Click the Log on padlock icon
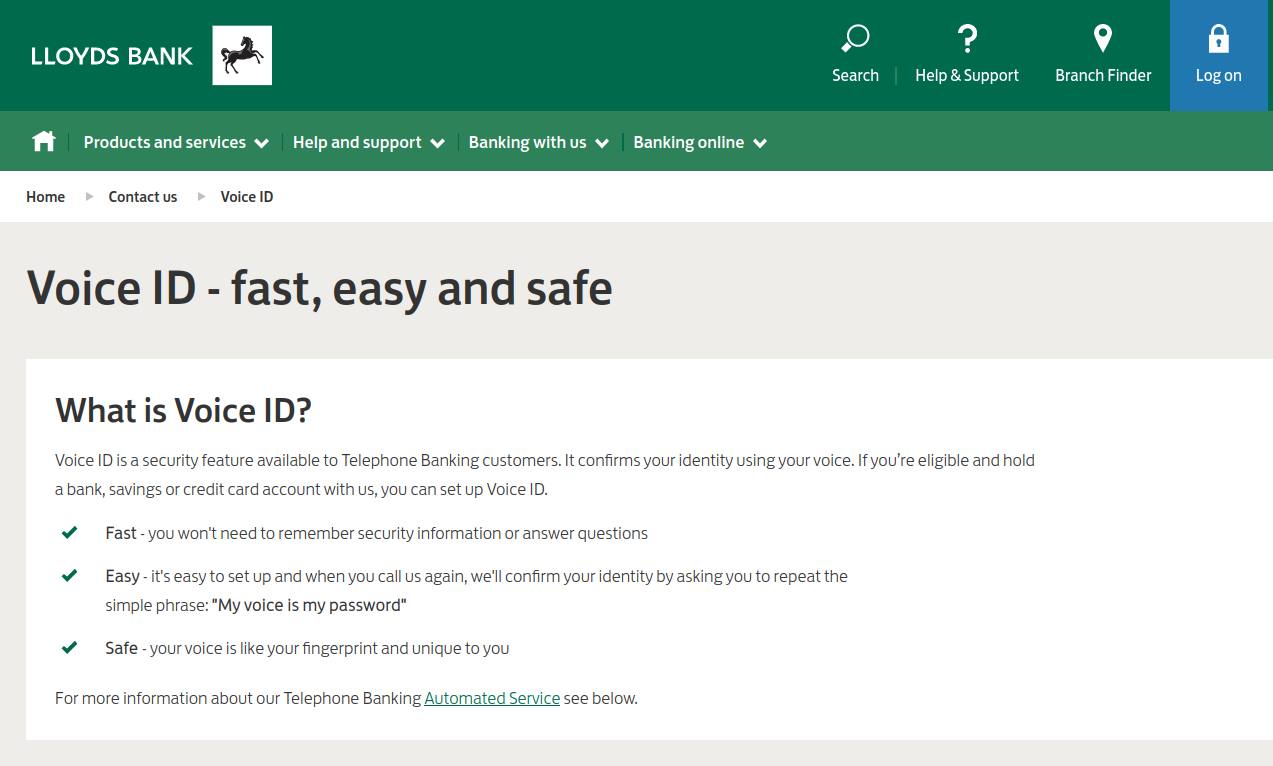The height and width of the screenshot is (766, 1273). [x=1218, y=39]
